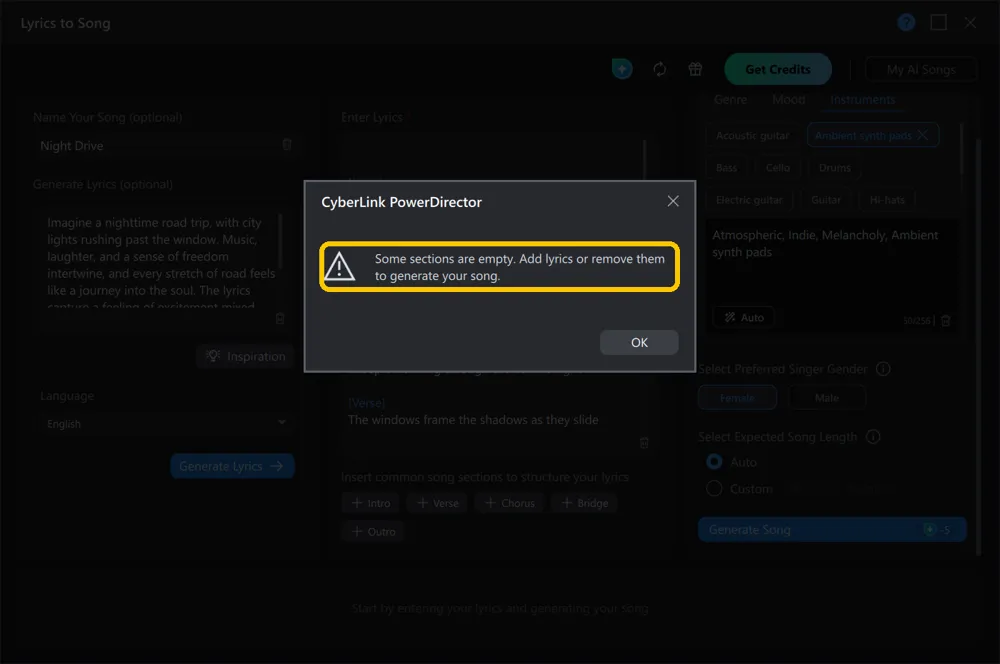Click the lyric line about windows and shadows

tap(473, 420)
